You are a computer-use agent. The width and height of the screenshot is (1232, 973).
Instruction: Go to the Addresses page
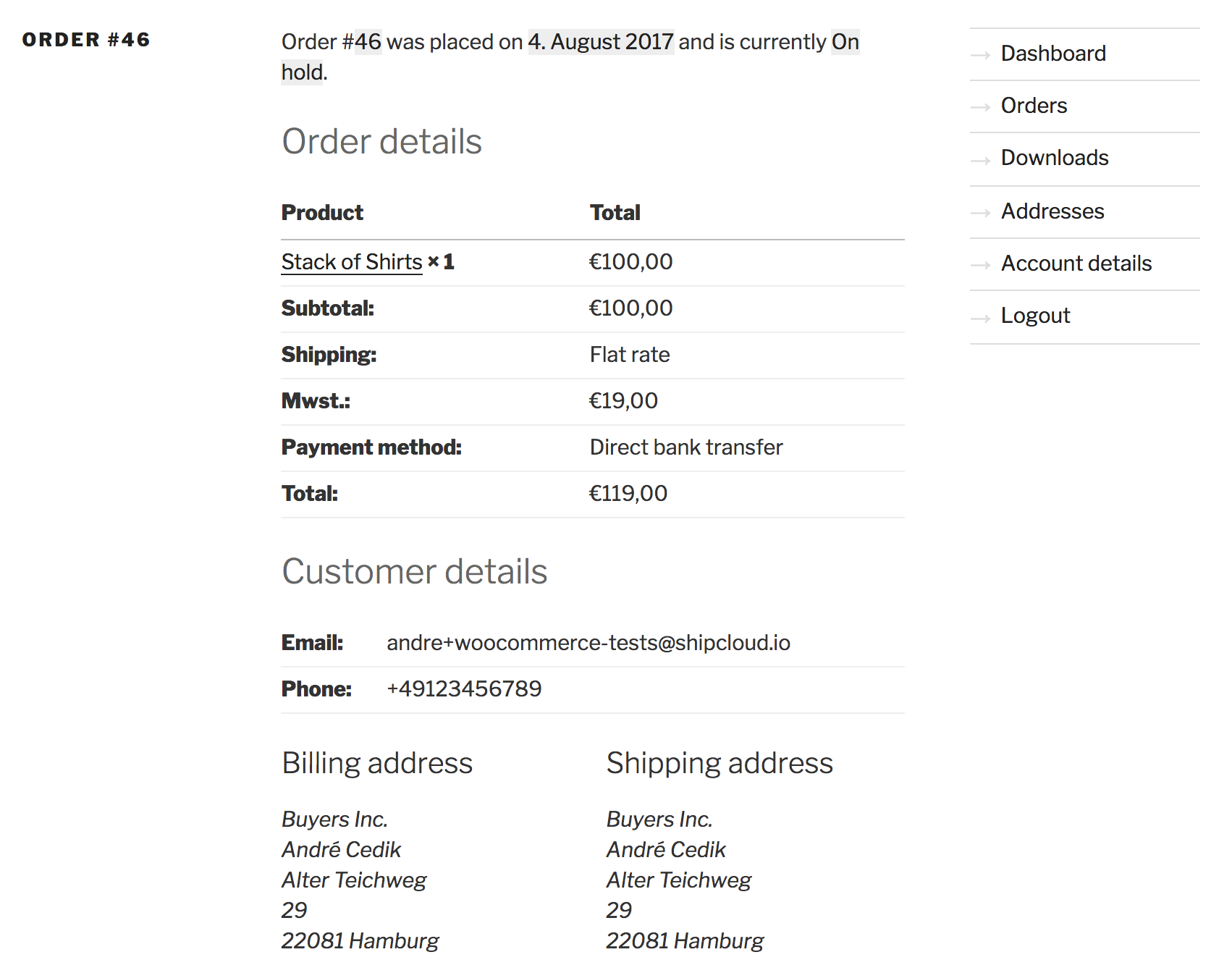point(1052,211)
